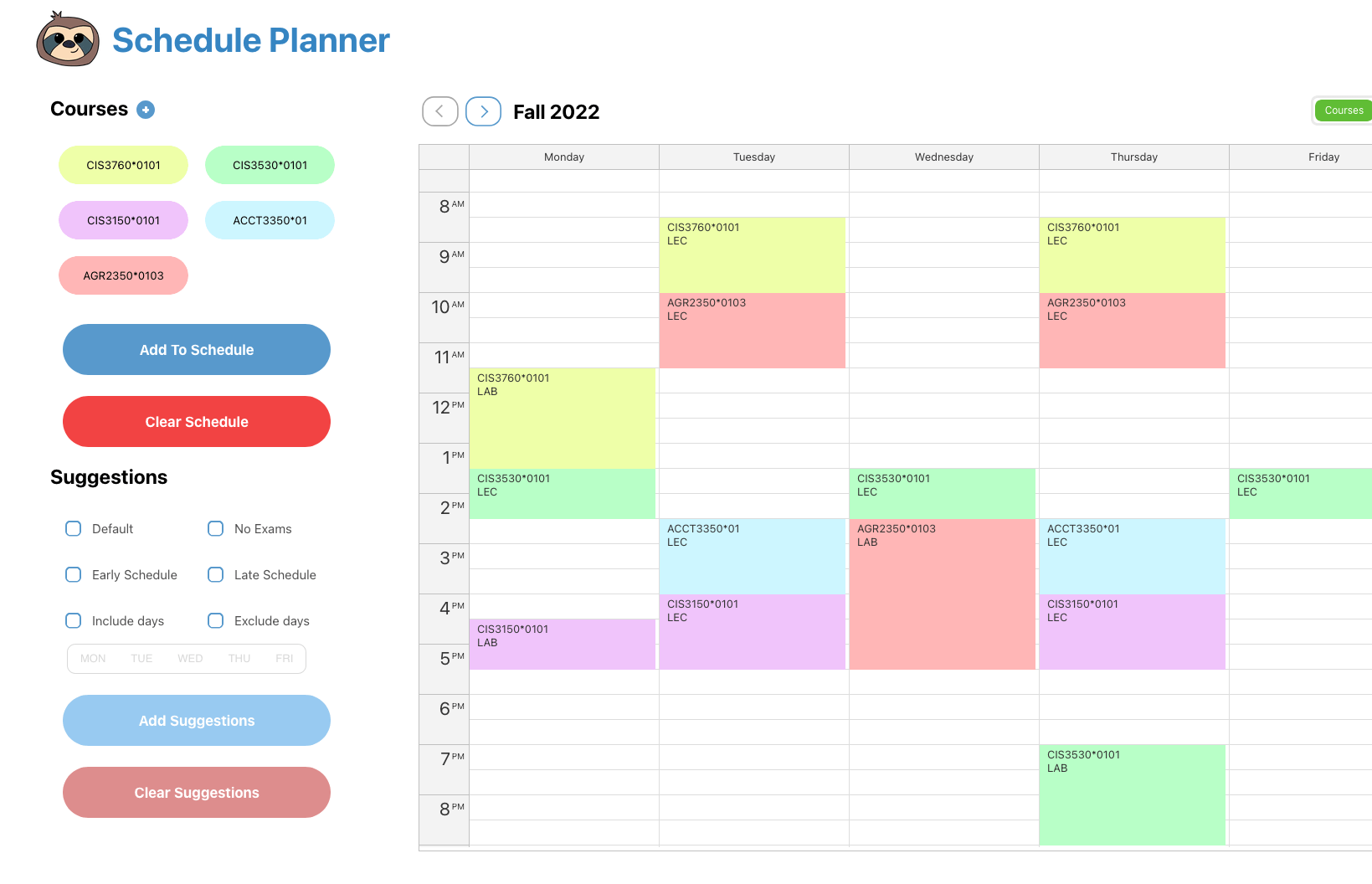Check the Late Schedule option

216,574
